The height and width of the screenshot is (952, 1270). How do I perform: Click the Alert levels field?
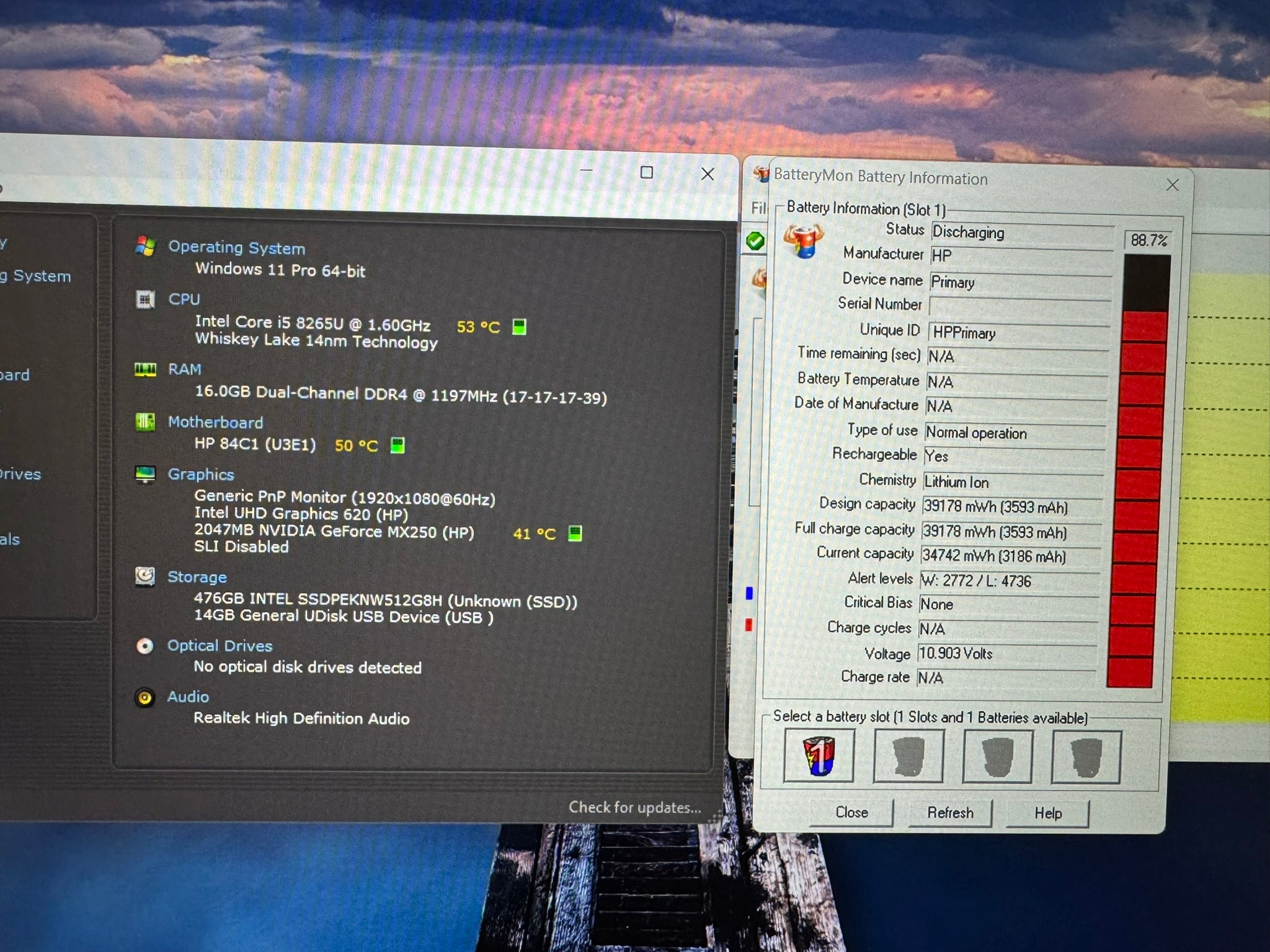(x=1010, y=581)
